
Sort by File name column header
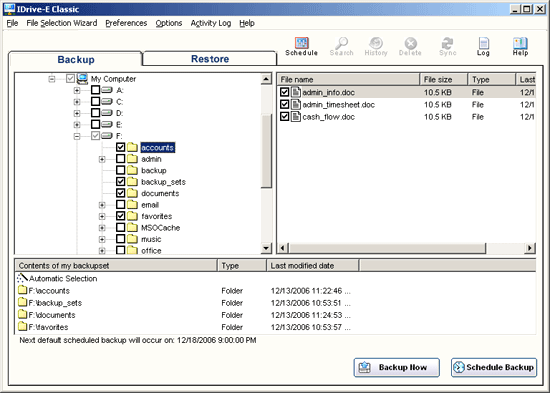coord(349,79)
